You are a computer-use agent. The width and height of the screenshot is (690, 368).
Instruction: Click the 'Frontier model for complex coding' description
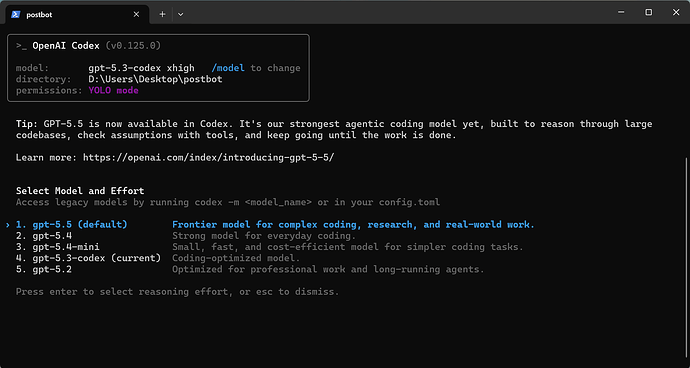(353, 224)
